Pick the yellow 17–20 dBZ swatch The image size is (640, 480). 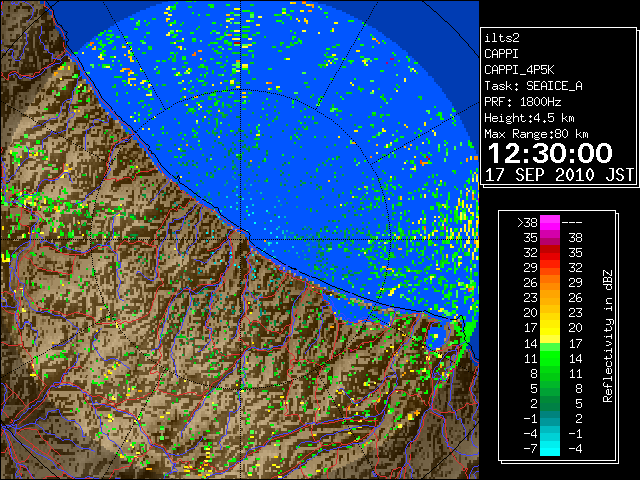[x=550, y=328]
